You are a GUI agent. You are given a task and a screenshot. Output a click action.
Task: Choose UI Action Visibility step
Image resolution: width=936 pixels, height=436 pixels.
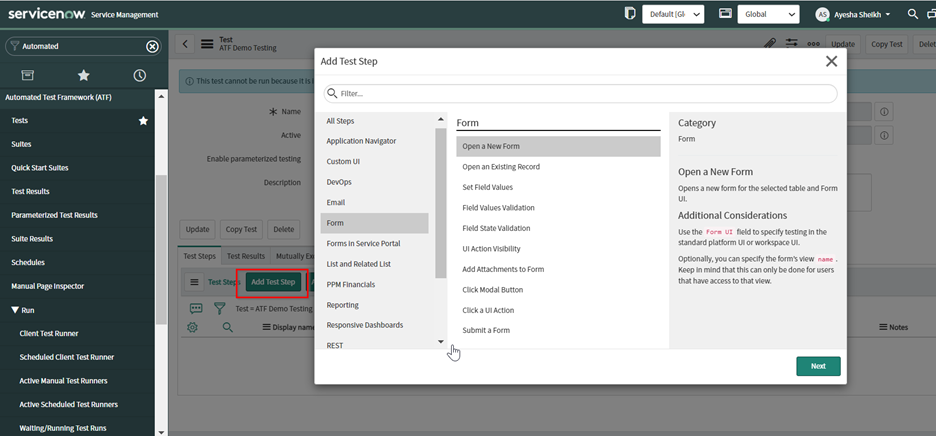point(558,249)
